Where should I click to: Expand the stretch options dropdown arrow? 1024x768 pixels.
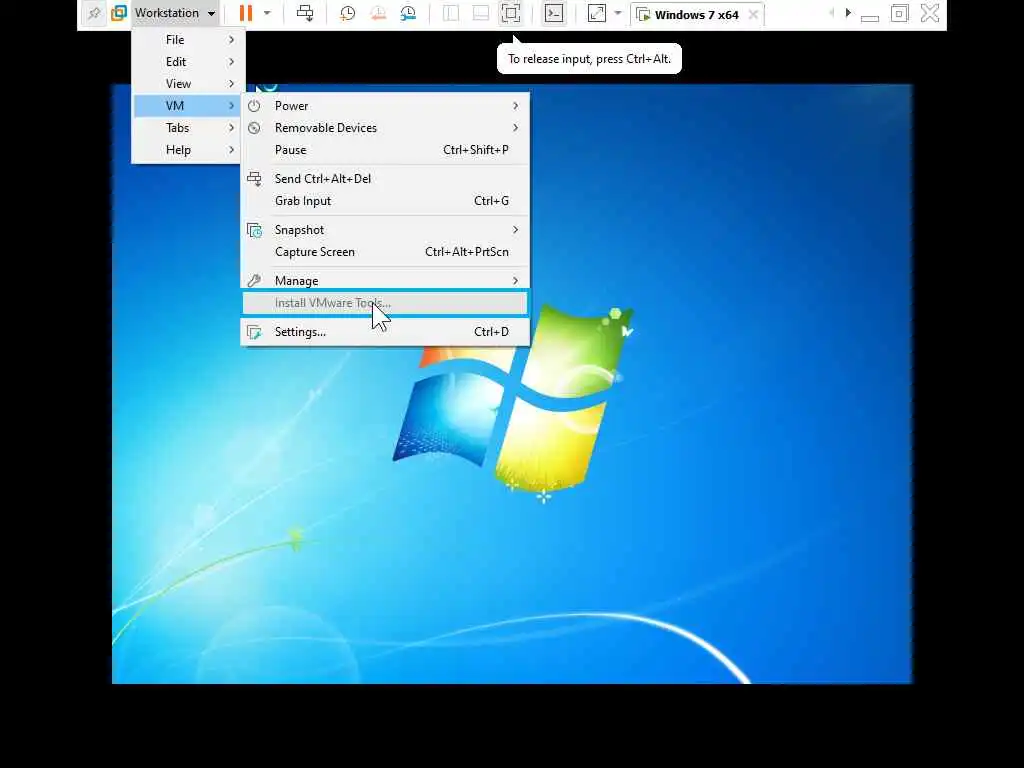coord(618,13)
